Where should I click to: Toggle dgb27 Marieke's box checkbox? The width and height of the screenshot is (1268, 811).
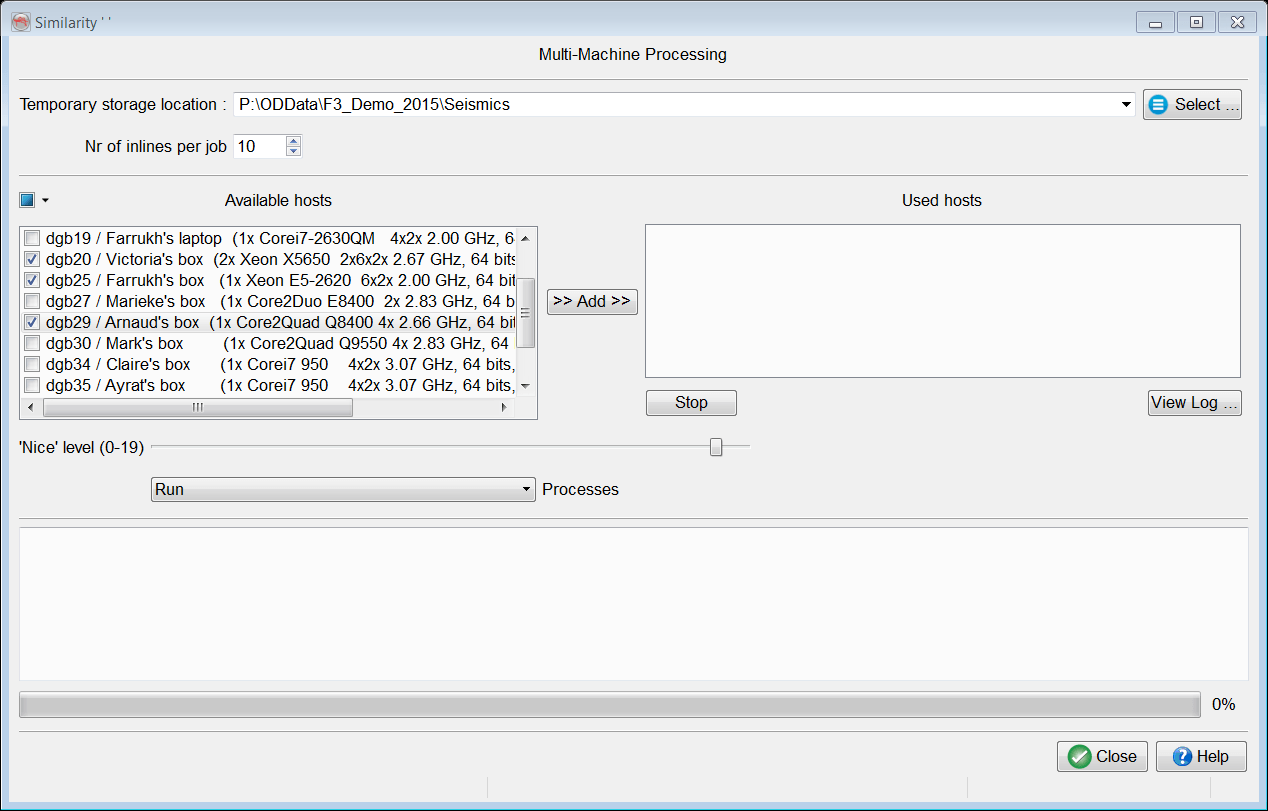pos(32,301)
